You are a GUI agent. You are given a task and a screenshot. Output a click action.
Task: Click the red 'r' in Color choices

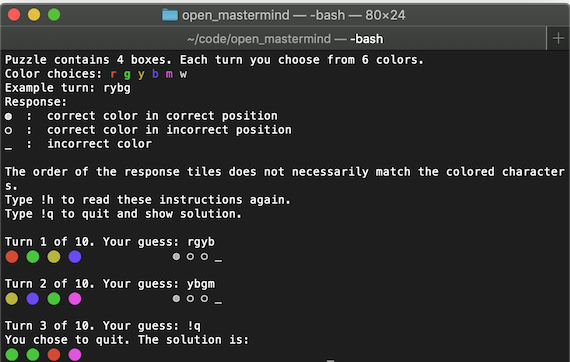pyautogui.click(x=113, y=74)
